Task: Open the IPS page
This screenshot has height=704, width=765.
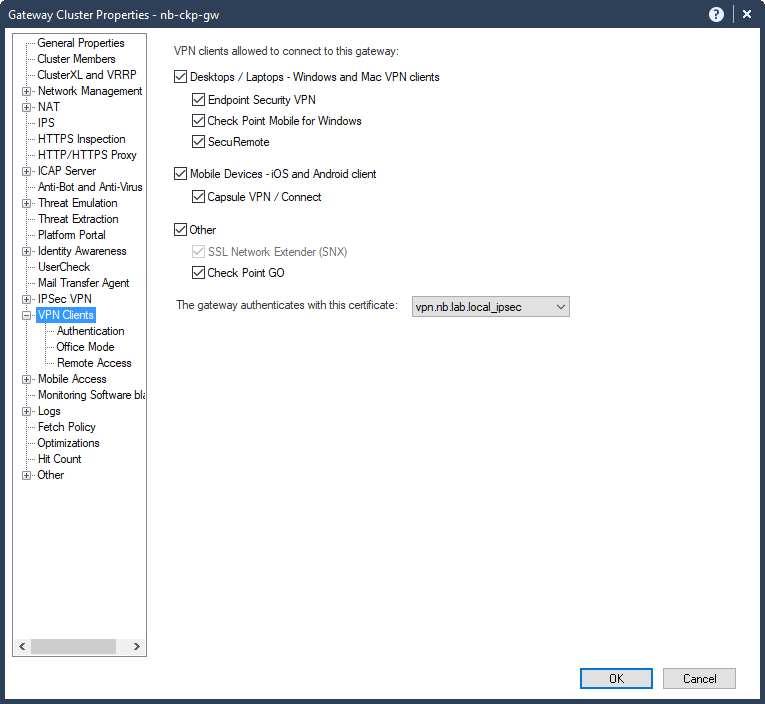Action: click(x=46, y=123)
